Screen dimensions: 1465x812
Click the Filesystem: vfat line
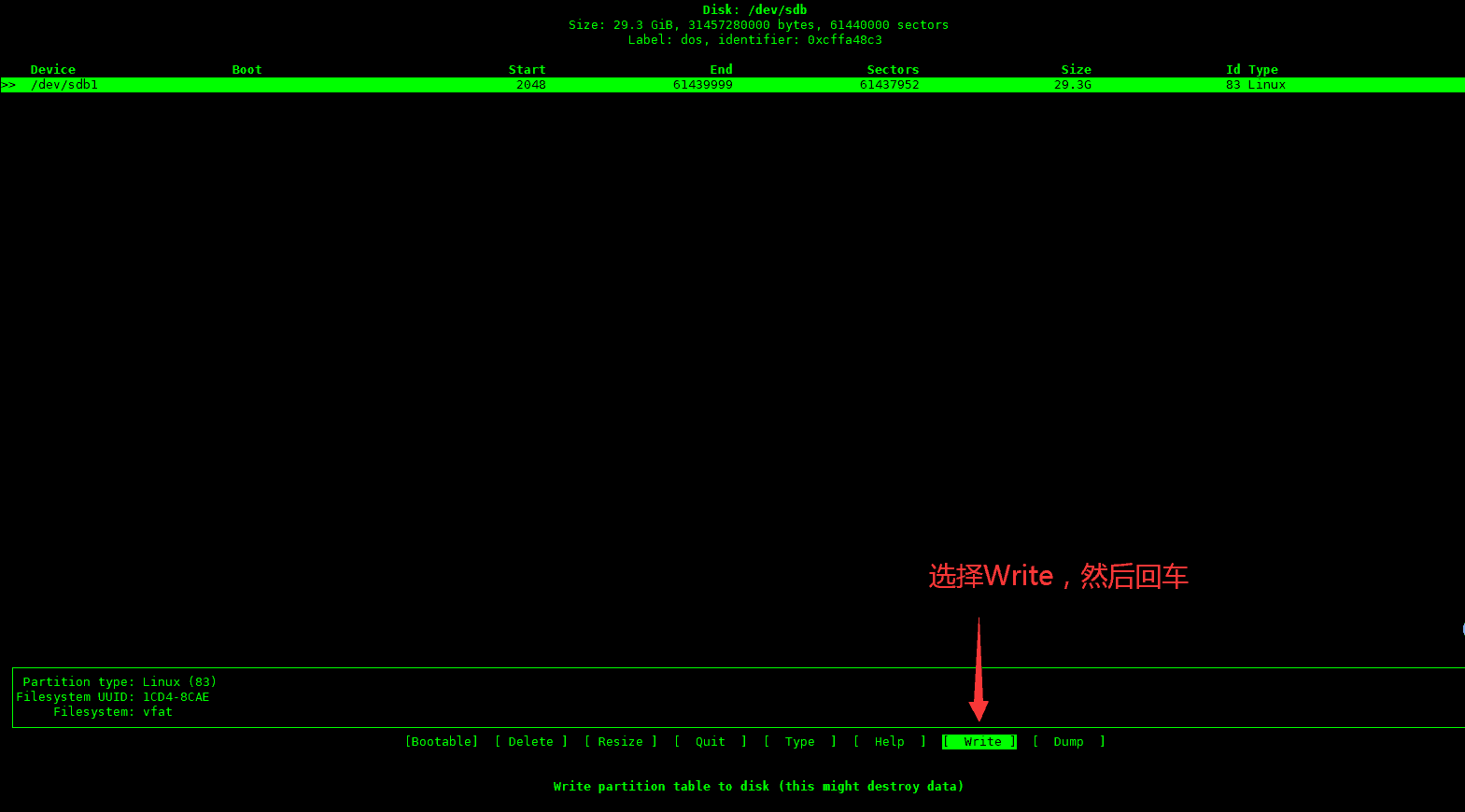pyautogui.click(x=113, y=712)
